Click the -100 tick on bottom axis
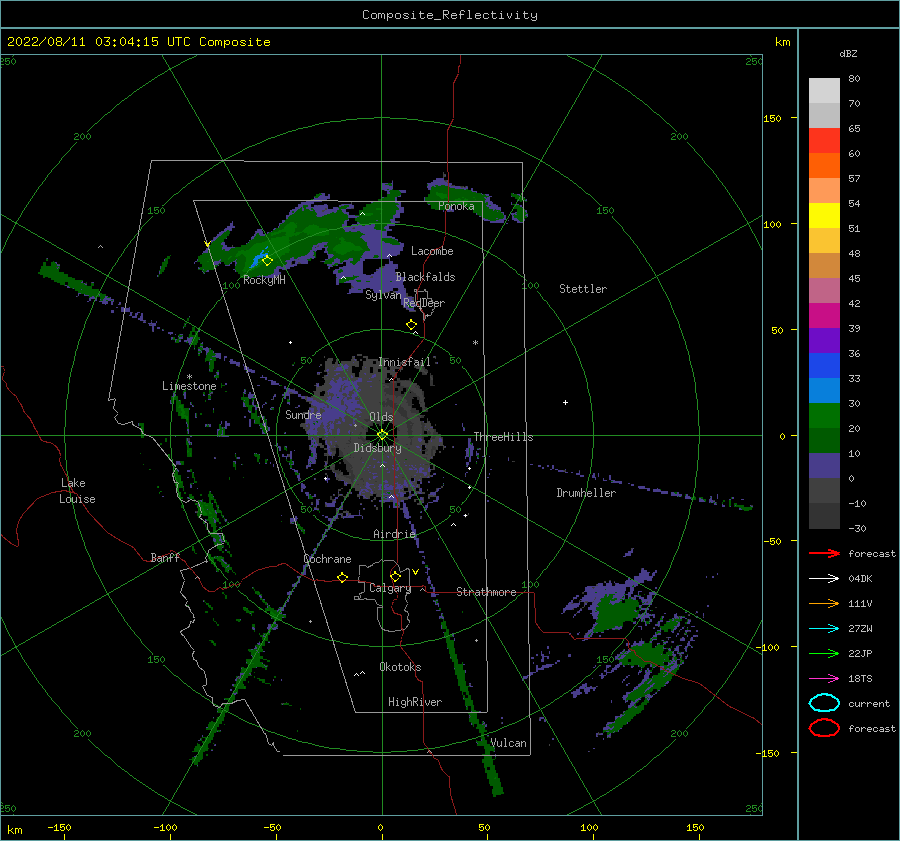This screenshot has width=900, height=841. (x=165, y=827)
